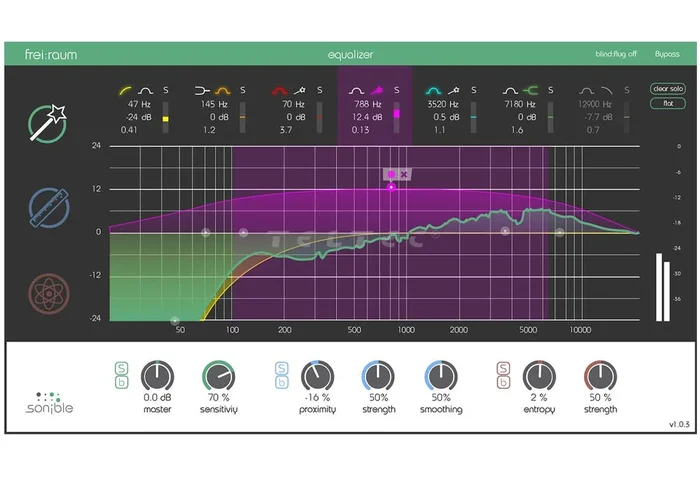The height and width of the screenshot is (479, 700).
Task: Click the sensitivity knob at 70 %
Action: tap(219, 377)
